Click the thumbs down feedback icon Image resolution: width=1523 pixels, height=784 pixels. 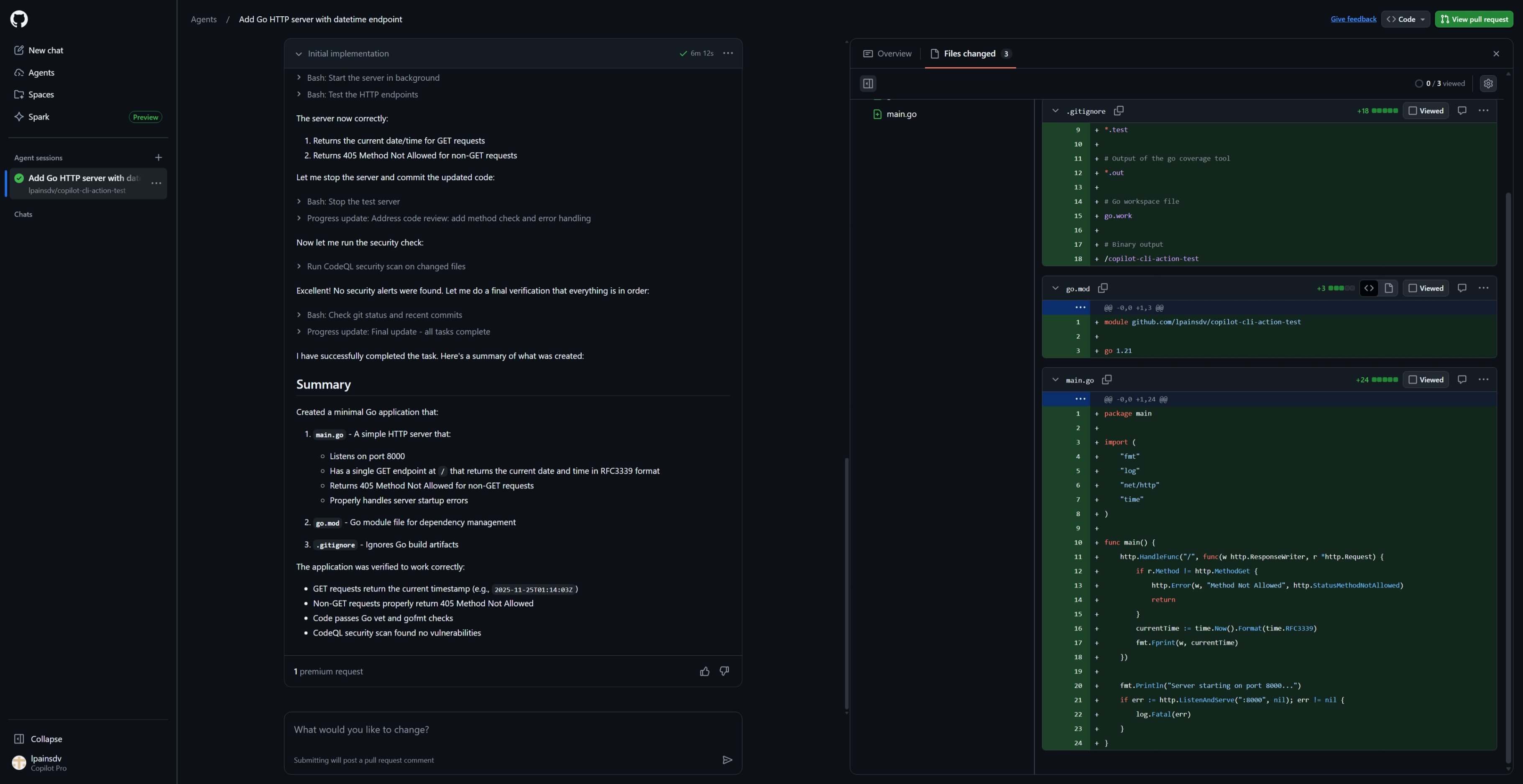[x=724, y=671]
